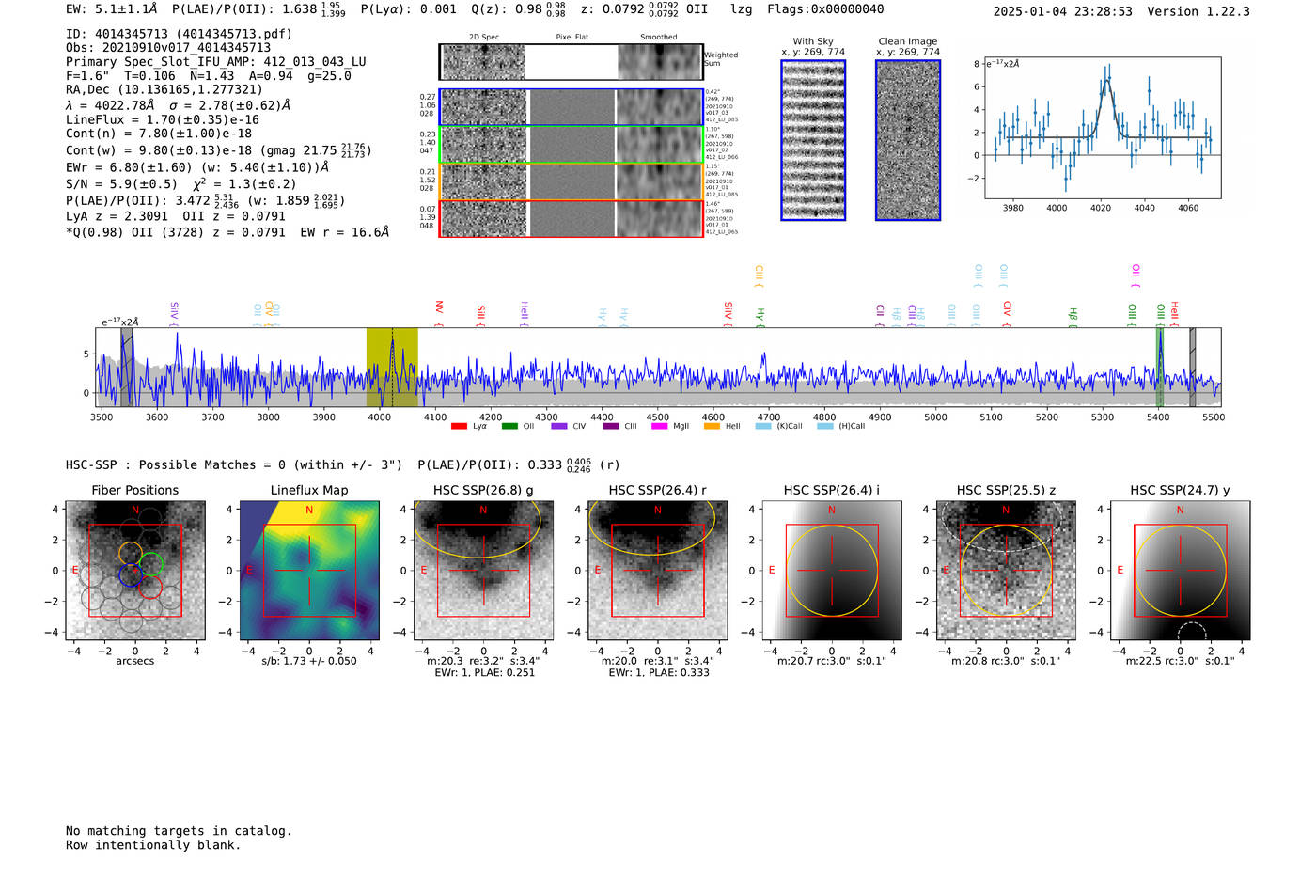Click the yellow highlighted emission line band
This screenshot has height=896, width=1316.
click(392, 368)
